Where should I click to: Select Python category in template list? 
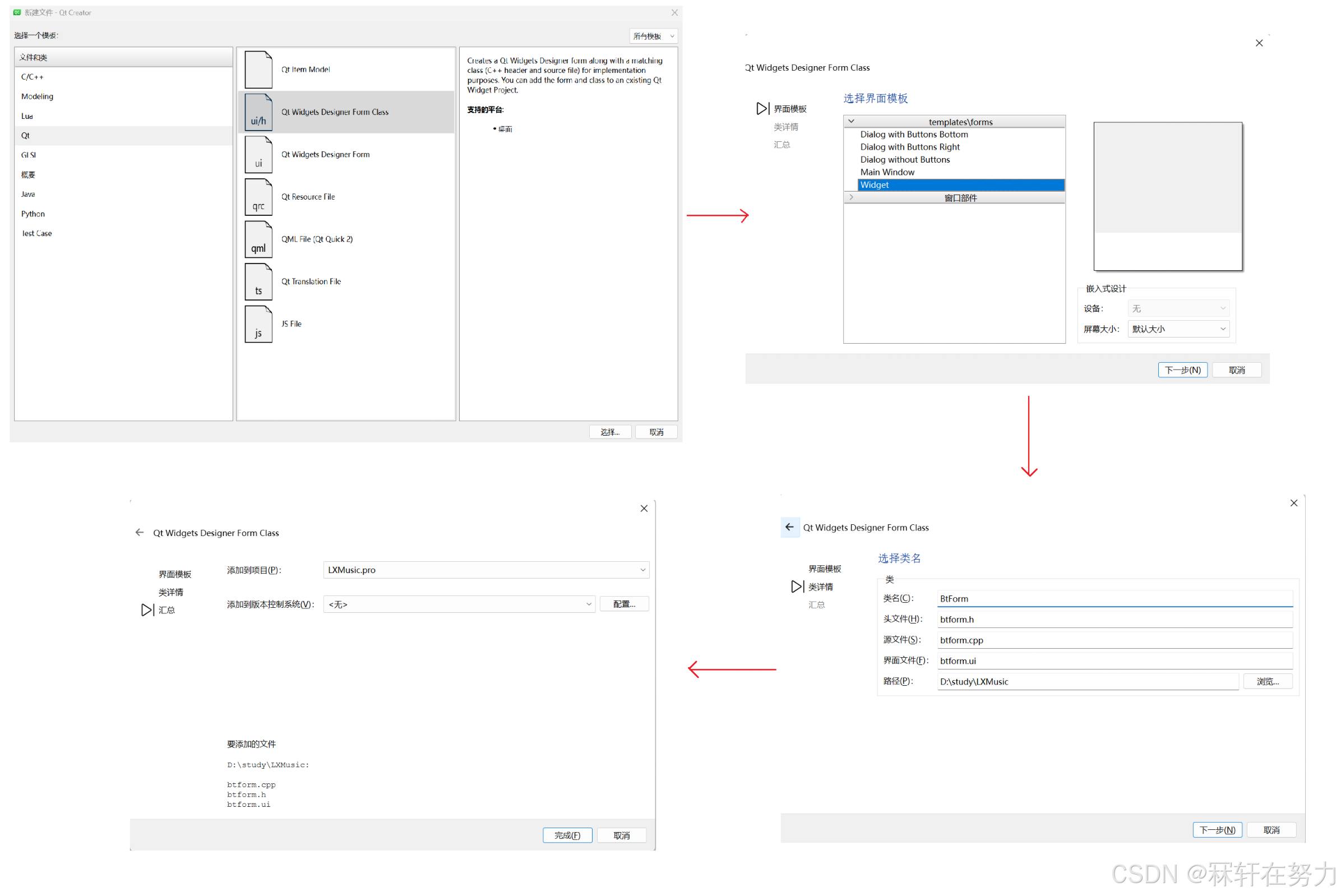pyautogui.click(x=33, y=214)
